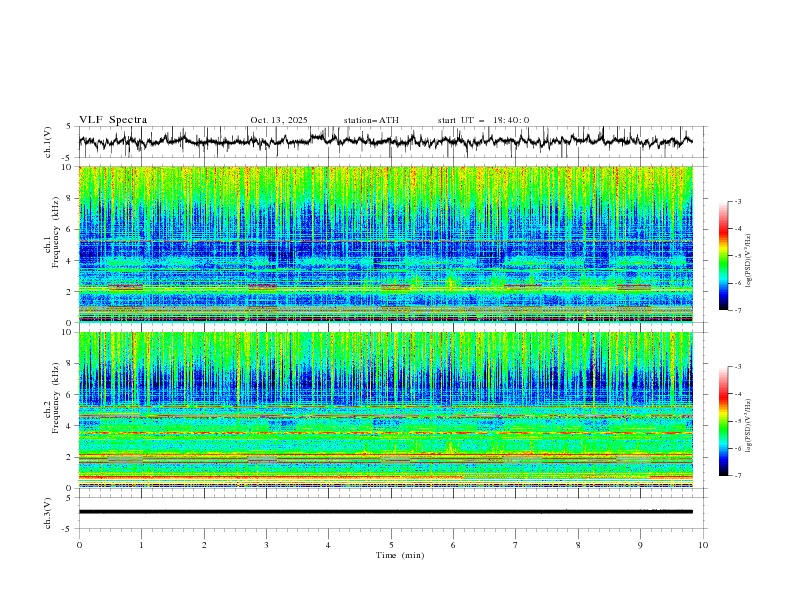This screenshot has height=612, width=792.
Task: Click the Time axis tick label '10'
Action: pyautogui.click(x=703, y=545)
